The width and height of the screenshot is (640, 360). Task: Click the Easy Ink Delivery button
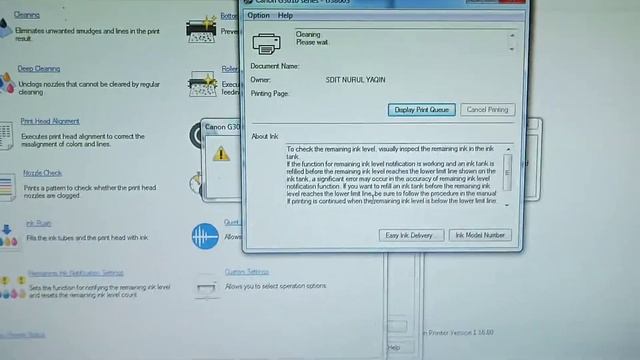tap(411, 235)
